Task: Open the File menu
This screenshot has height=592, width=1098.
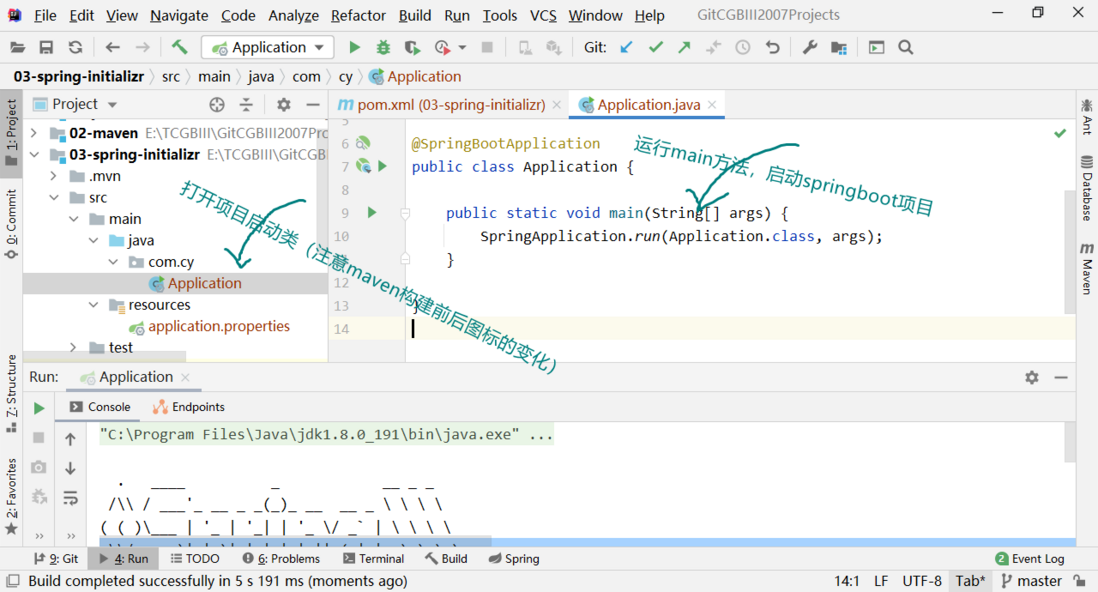Action: click(46, 15)
